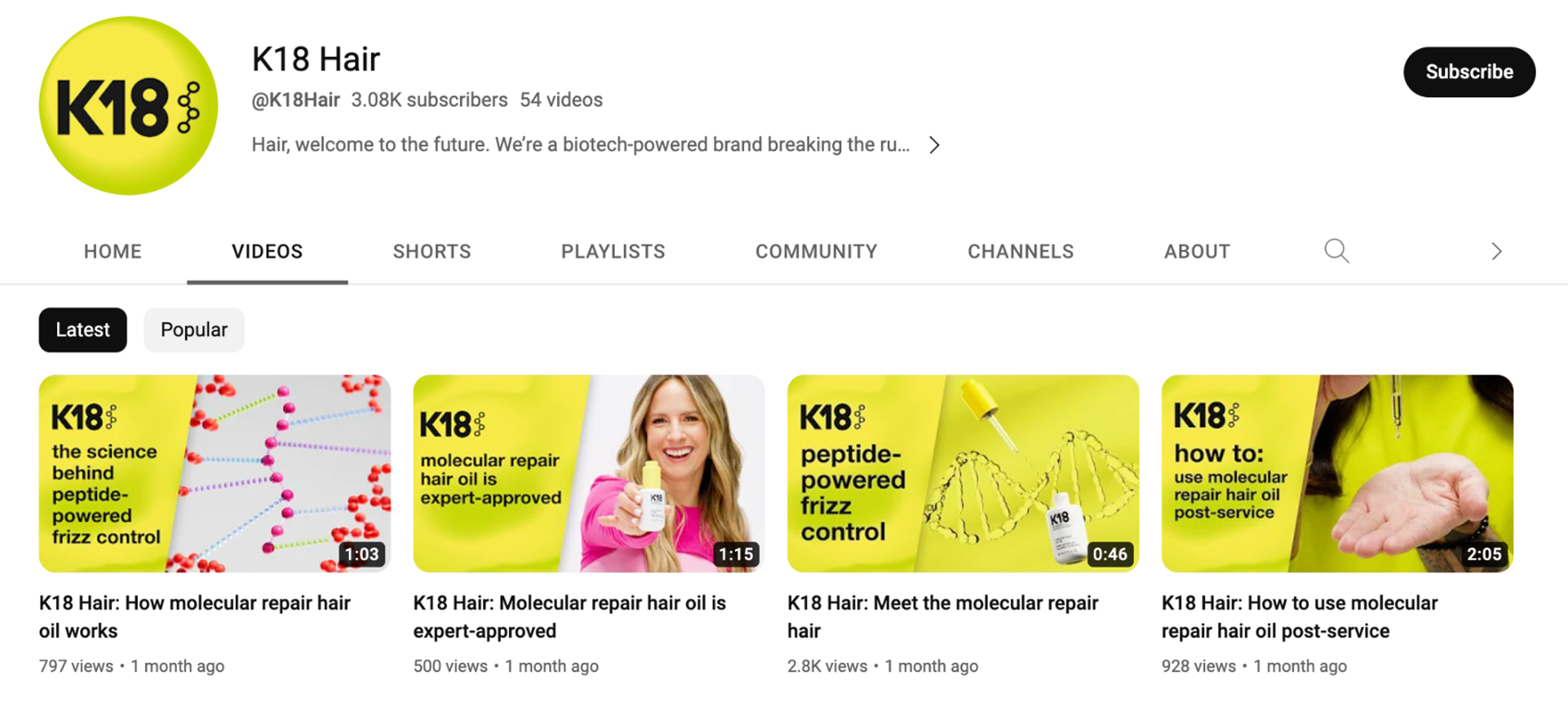Click the channel search magnifier icon
The image size is (1568, 720).
(x=1337, y=251)
